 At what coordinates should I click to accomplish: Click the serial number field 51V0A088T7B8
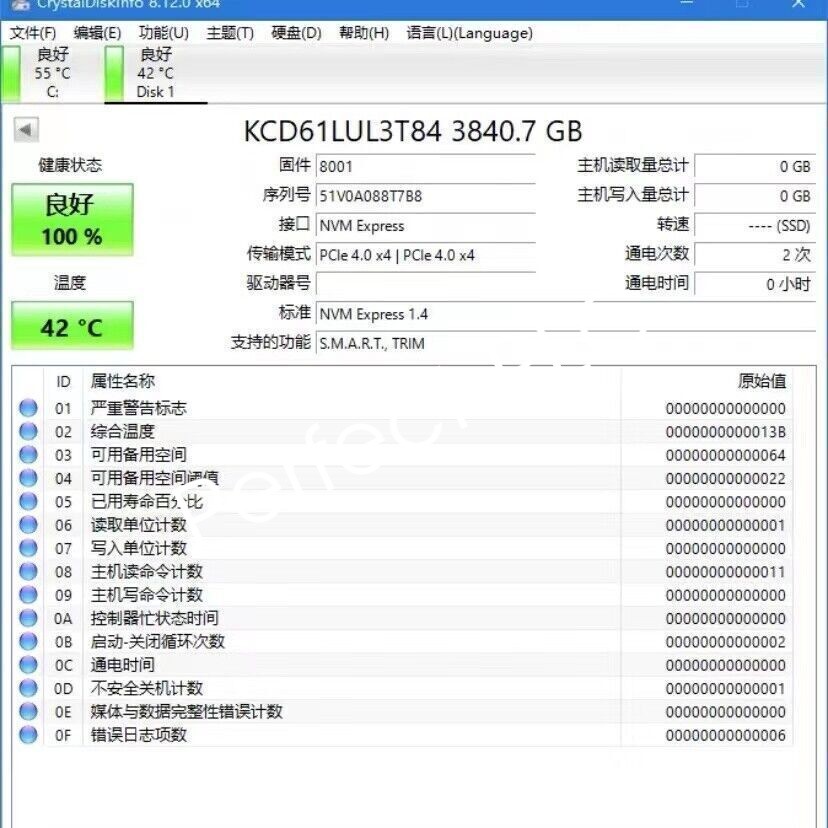(x=426, y=196)
